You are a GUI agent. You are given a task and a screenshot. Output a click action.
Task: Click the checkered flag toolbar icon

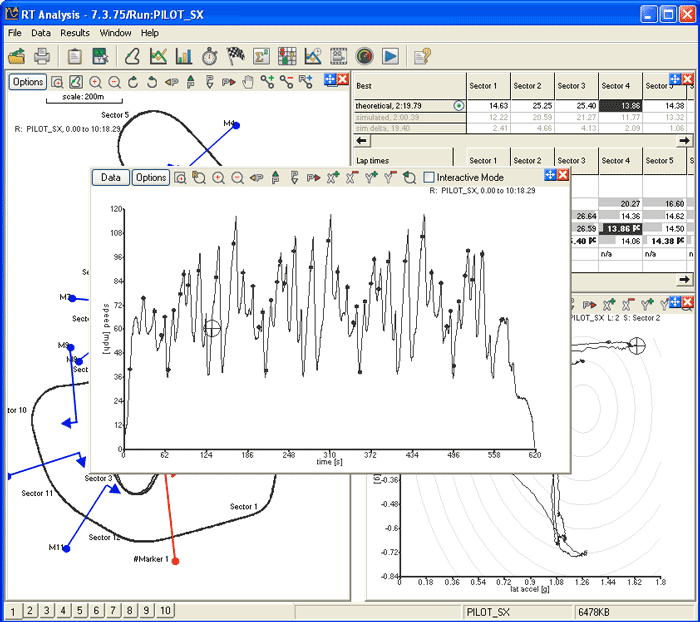(236, 57)
